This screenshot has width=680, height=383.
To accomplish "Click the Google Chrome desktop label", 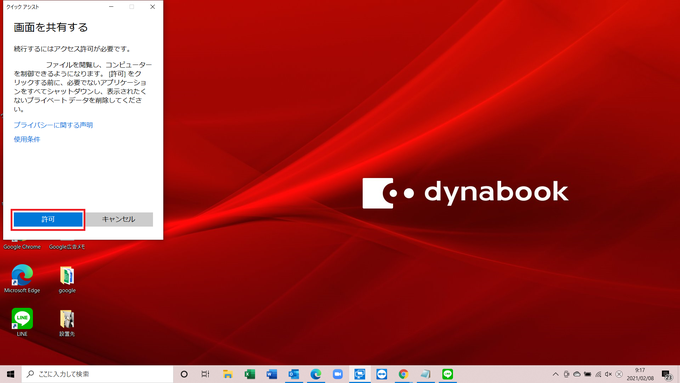I will pos(22,247).
